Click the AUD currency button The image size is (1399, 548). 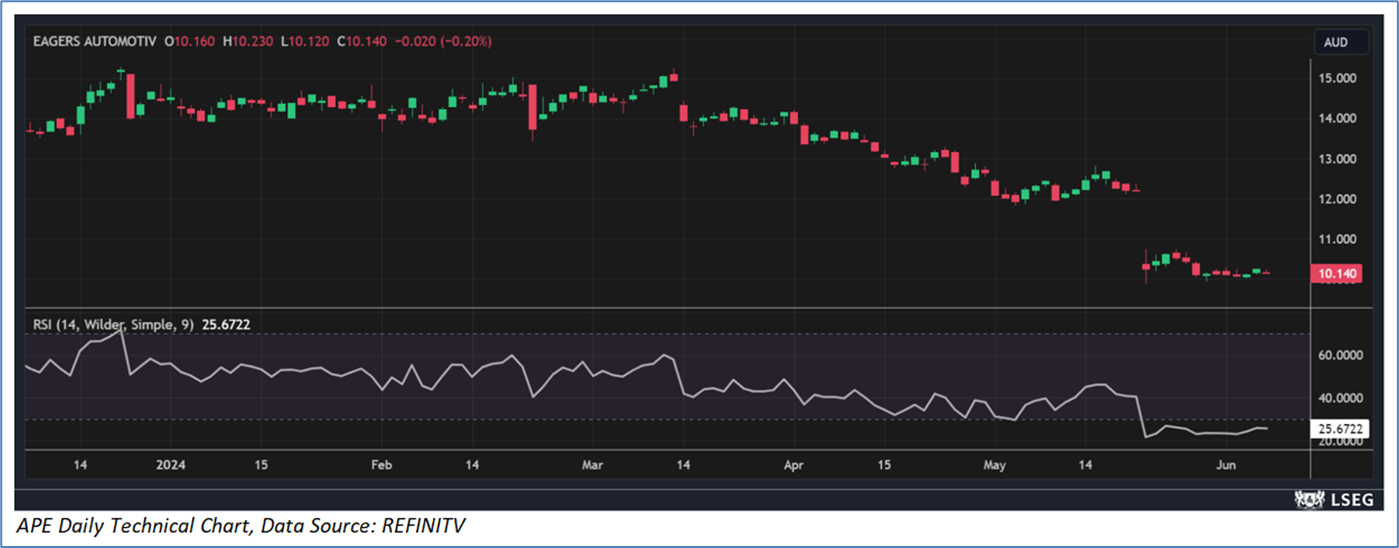(x=1341, y=42)
